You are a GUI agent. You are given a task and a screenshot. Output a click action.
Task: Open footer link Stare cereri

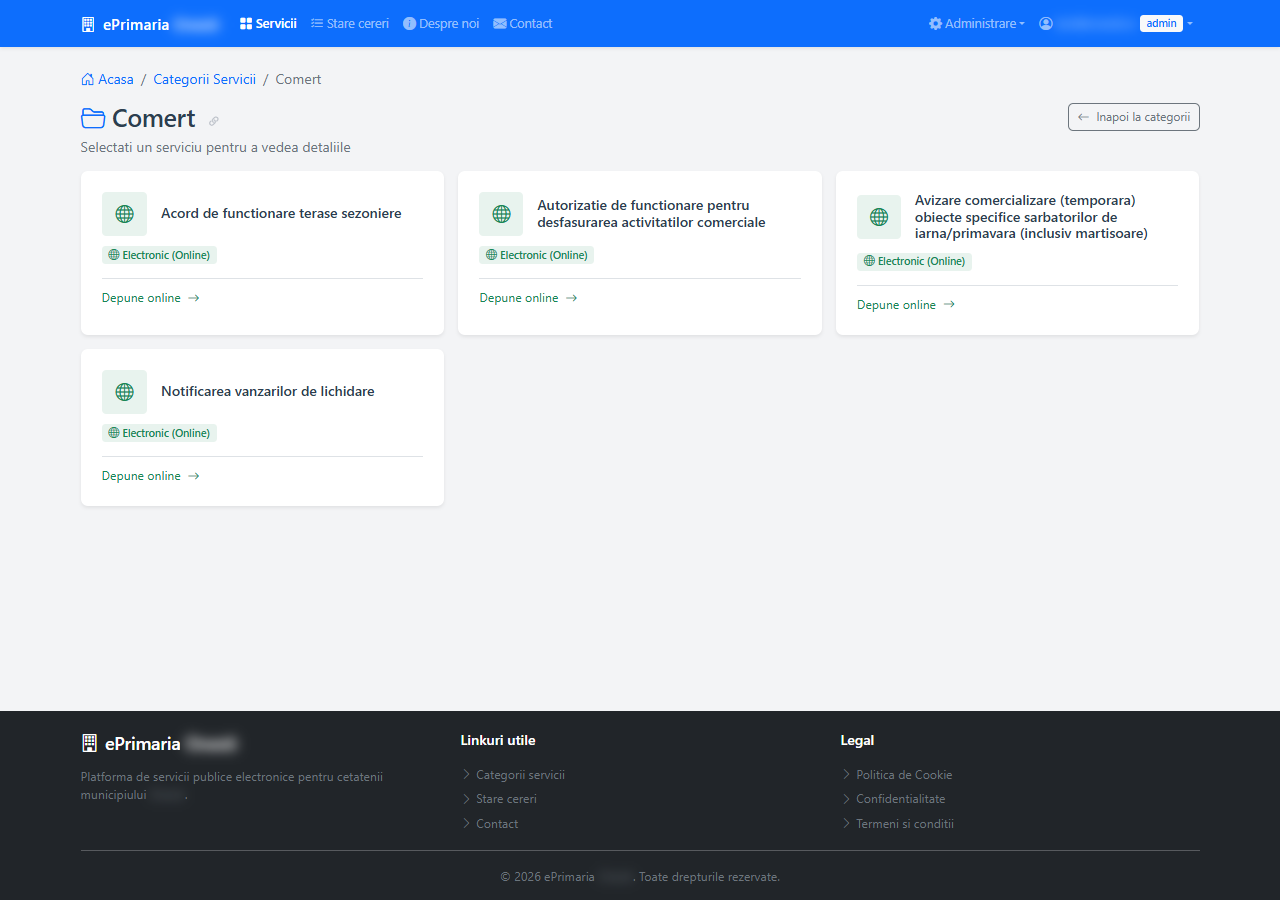(506, 799)
